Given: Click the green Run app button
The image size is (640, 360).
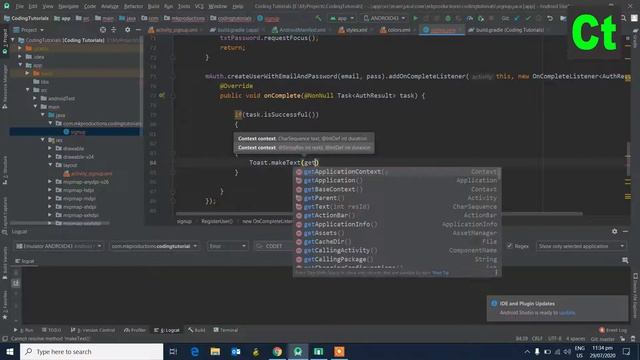Looking at the screenshot, I should coord(416,18).
